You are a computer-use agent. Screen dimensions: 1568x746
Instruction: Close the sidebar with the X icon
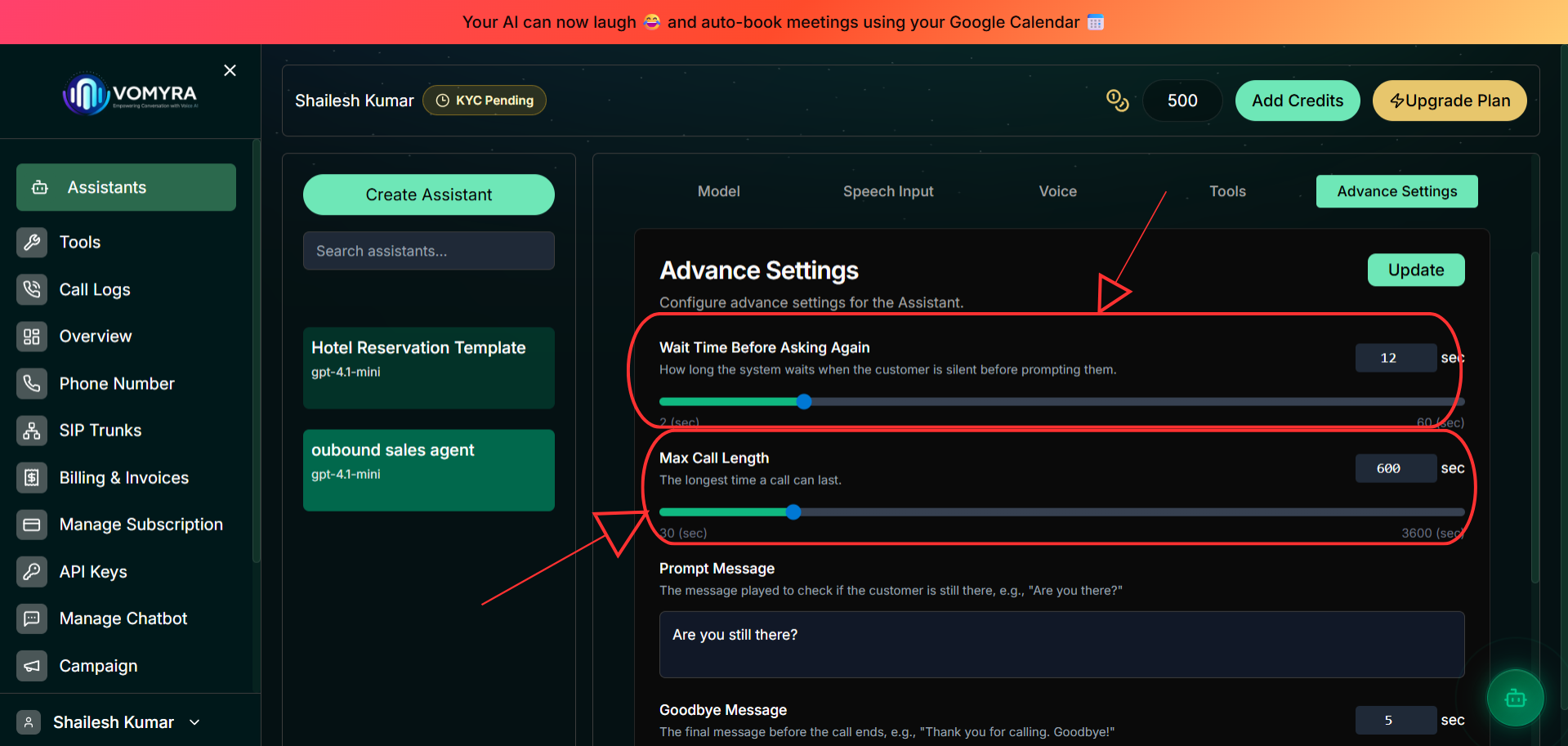(x=230, y=70)
